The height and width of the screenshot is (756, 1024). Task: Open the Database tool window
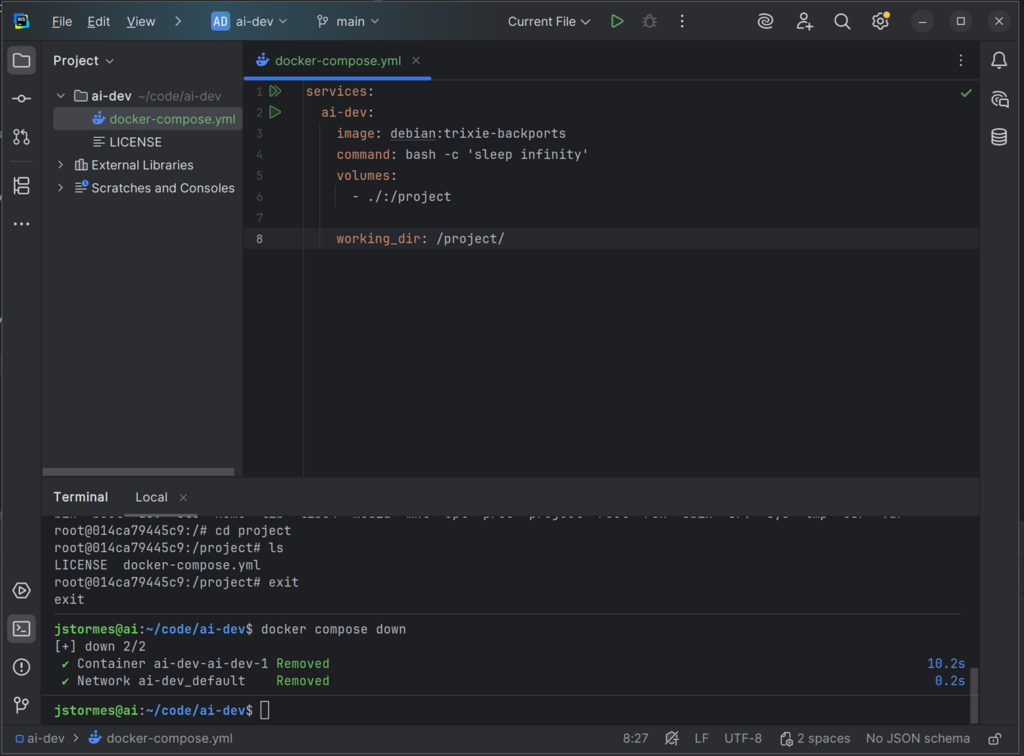998,137
